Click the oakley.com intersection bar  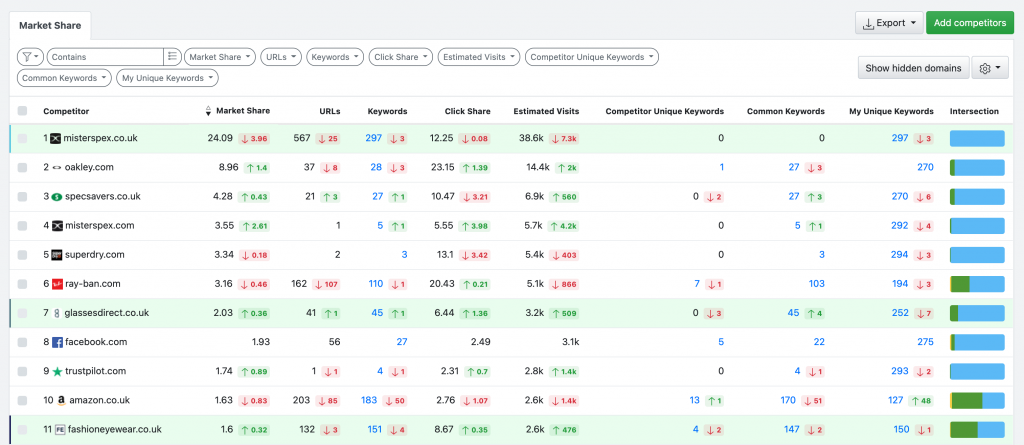pos(977,167)
